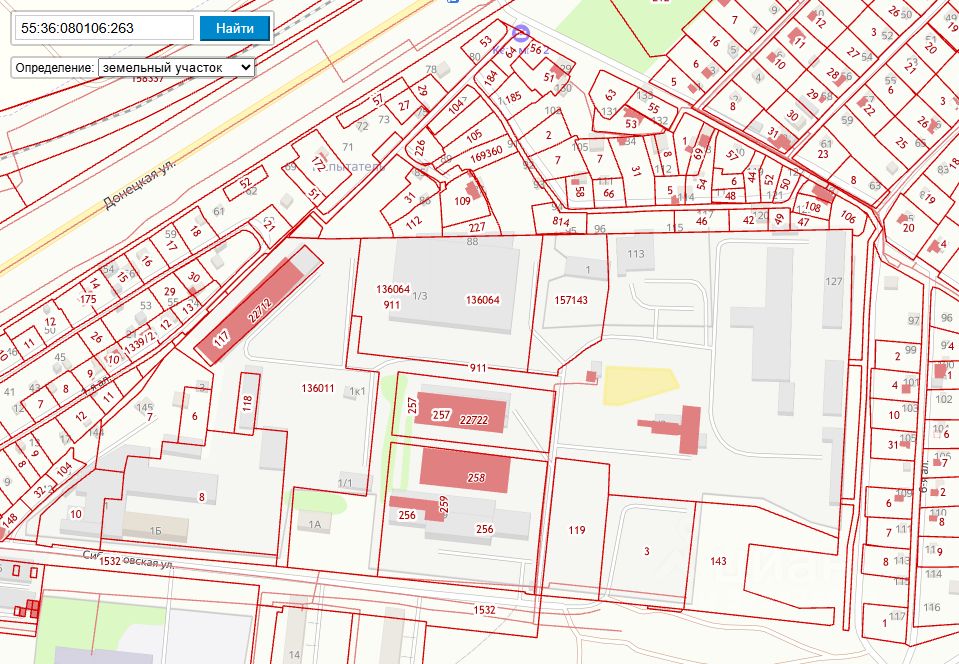Select the narrow parcel labeled 118

pos(247,404)
